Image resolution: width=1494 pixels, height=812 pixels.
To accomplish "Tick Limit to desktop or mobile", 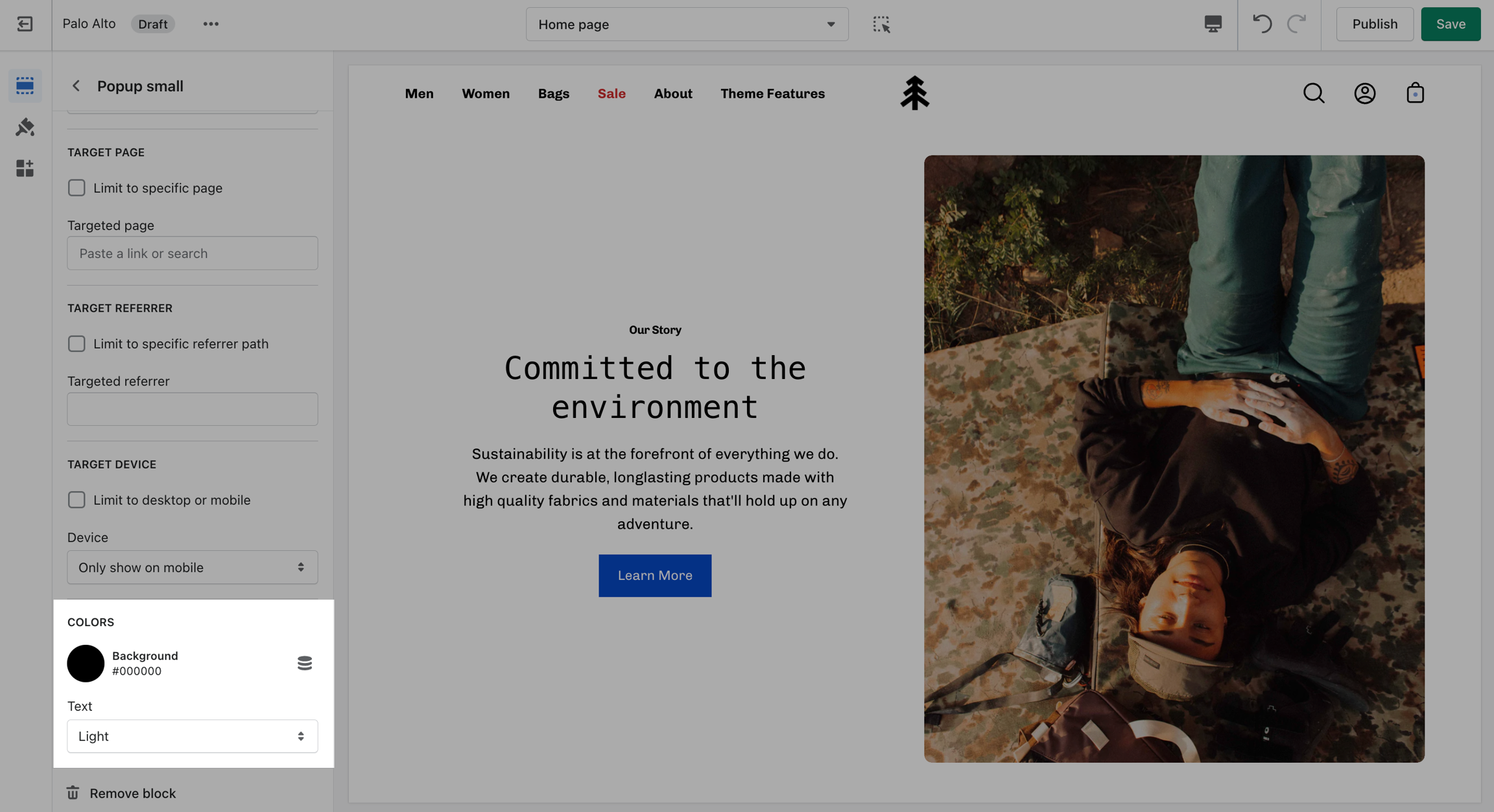I will (x=77, y=500).
